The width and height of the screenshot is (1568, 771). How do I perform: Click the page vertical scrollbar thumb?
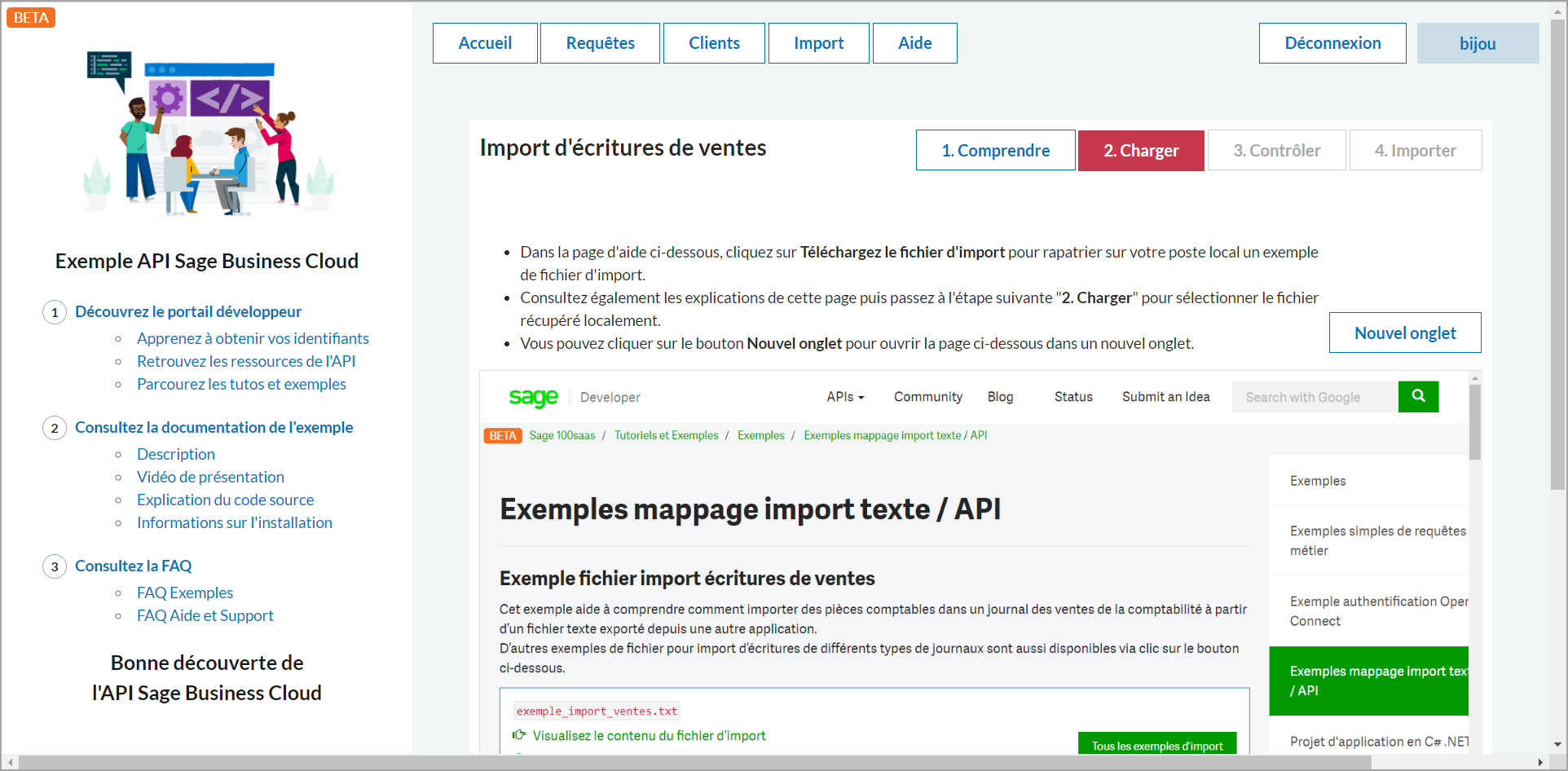[x=1558, y=254]
